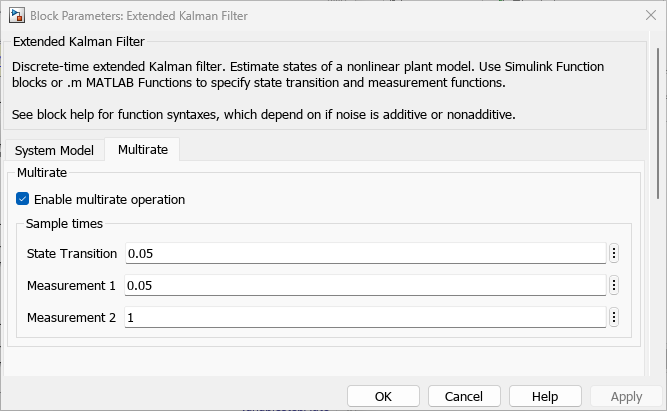Open Help for the block
667x411 pixels.
click(545, 396)
